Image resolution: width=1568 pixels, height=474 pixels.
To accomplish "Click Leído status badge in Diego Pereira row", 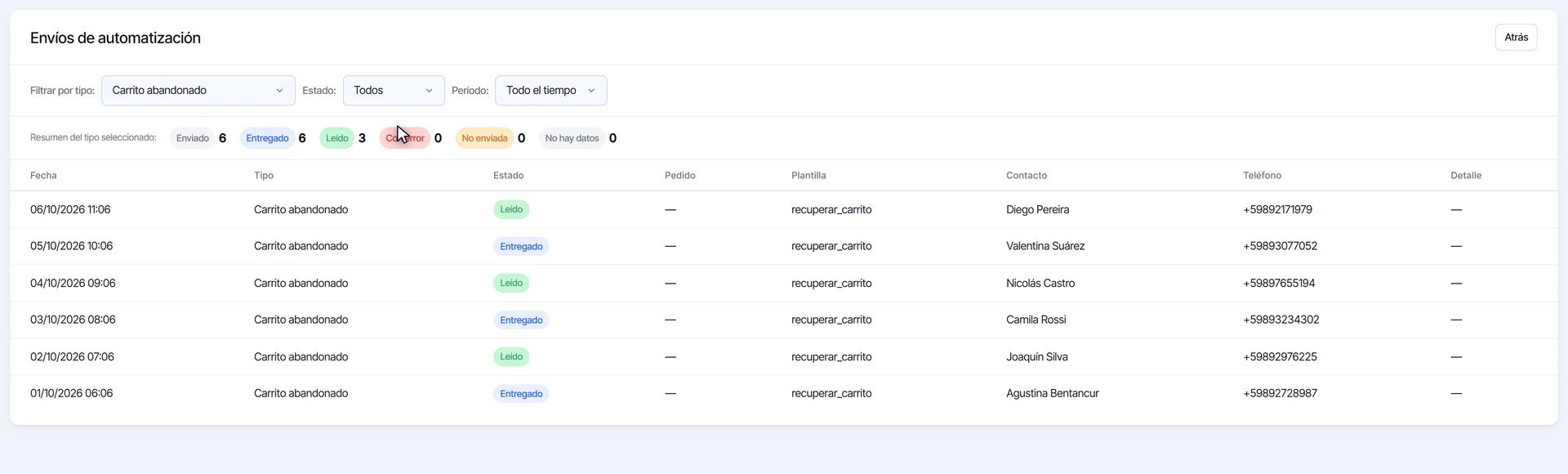I will click(511, 210).
